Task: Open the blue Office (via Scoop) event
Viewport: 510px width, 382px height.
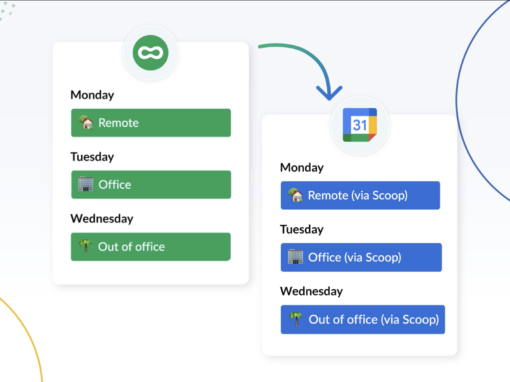Action: point(361,257)
